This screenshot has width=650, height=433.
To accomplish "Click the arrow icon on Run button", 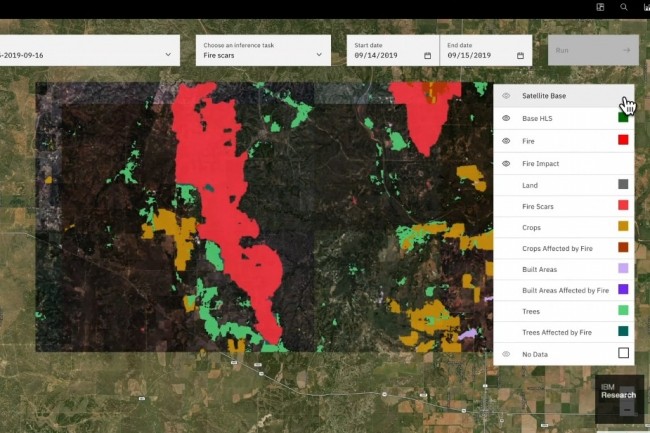I will 625,50.
